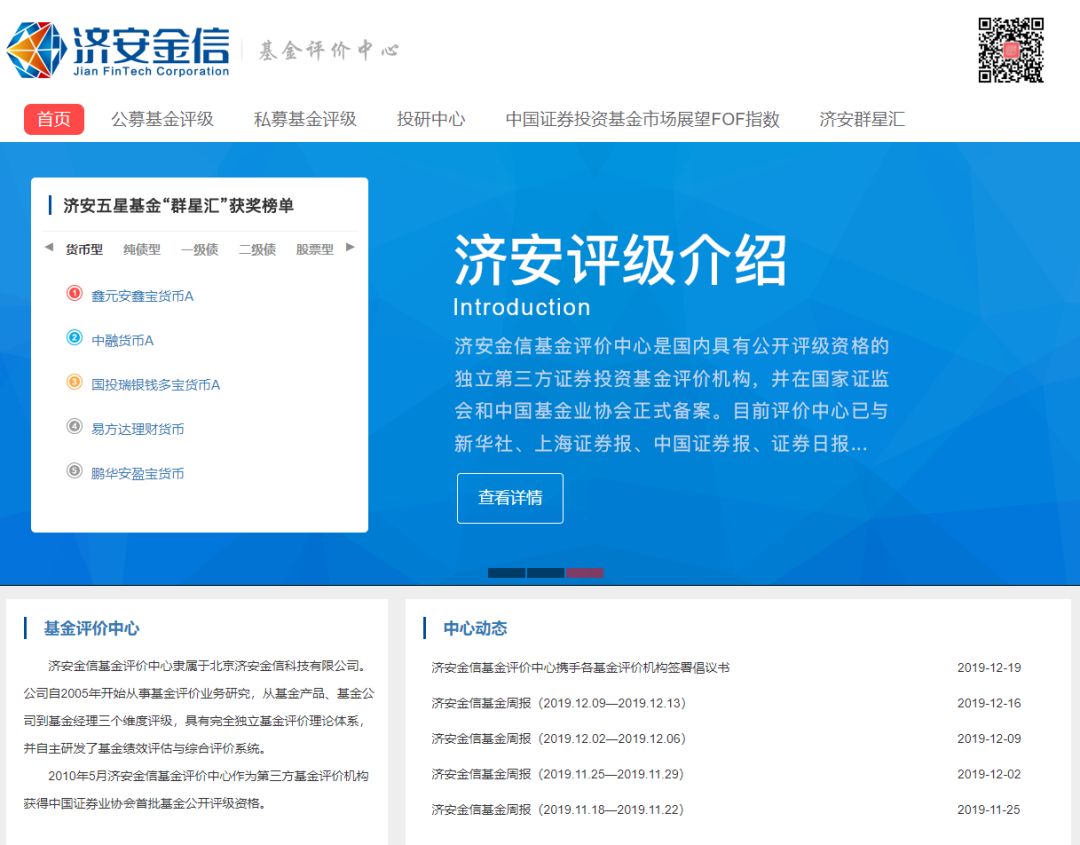Click the 基金评价中心 section heading
The image size is (1080, 845).
(92, 628)
